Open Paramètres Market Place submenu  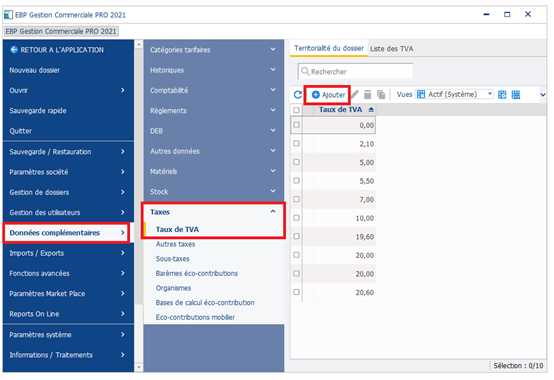(68, 293)
